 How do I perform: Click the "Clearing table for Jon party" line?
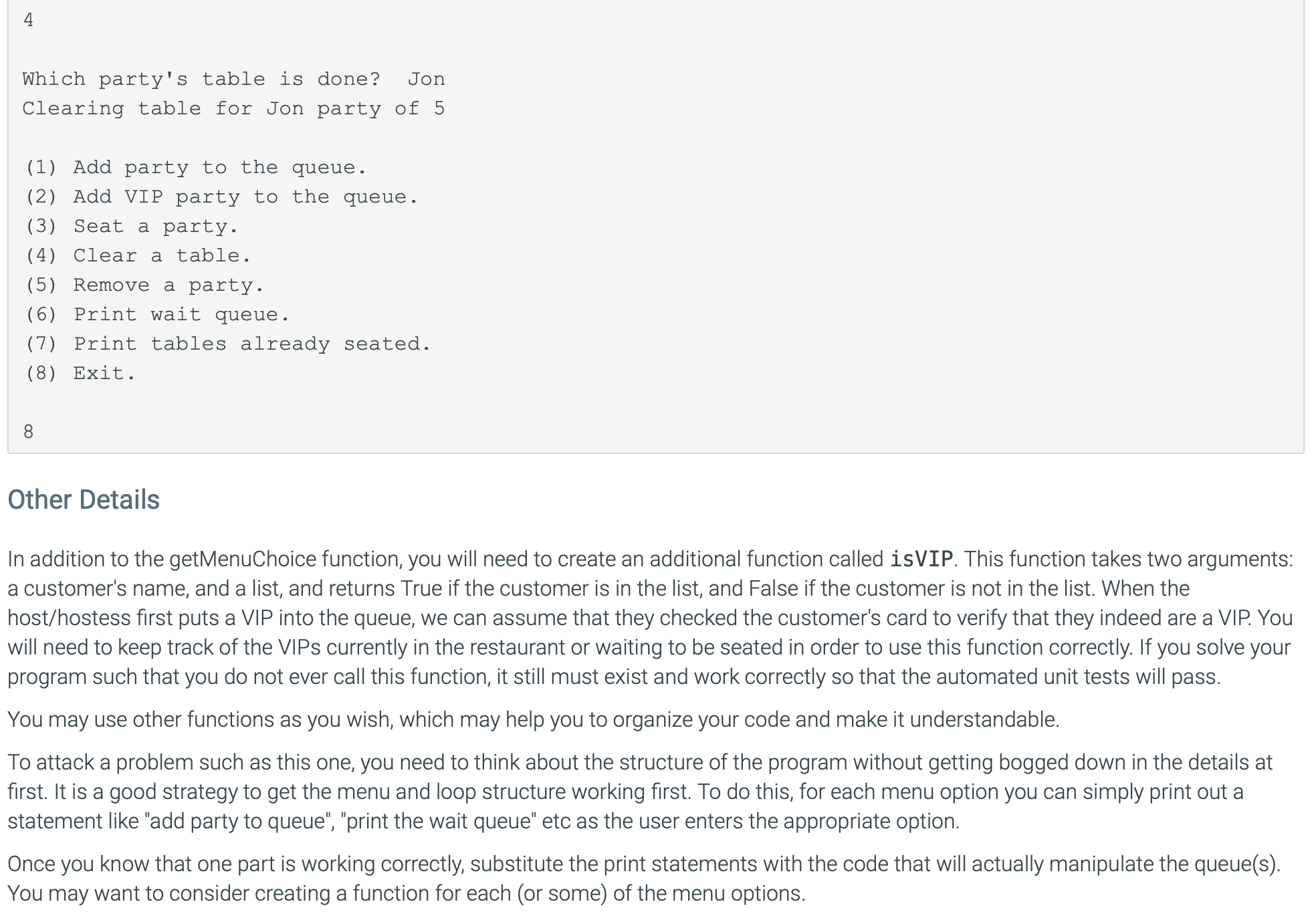click(233, 108)
